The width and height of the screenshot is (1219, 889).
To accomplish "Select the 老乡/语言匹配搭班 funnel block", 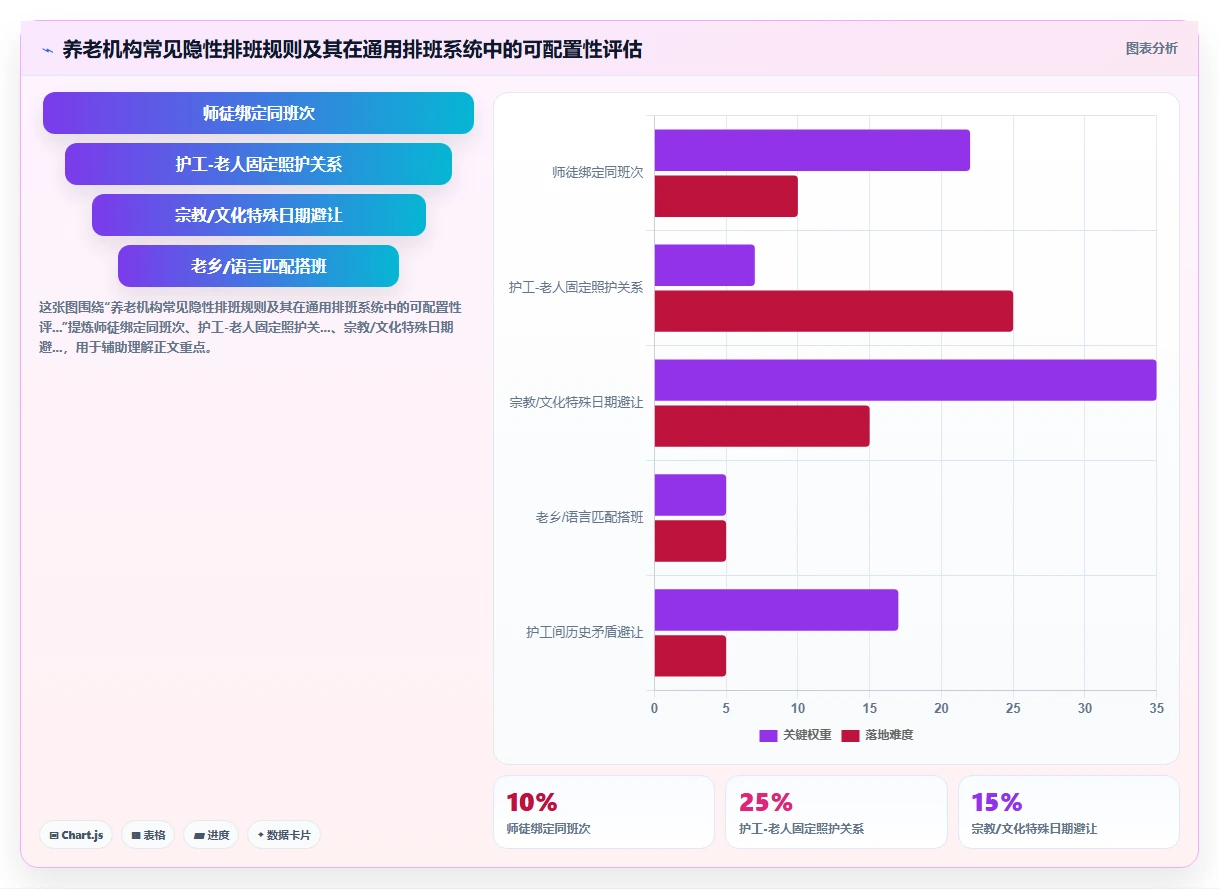I will 258,266.
